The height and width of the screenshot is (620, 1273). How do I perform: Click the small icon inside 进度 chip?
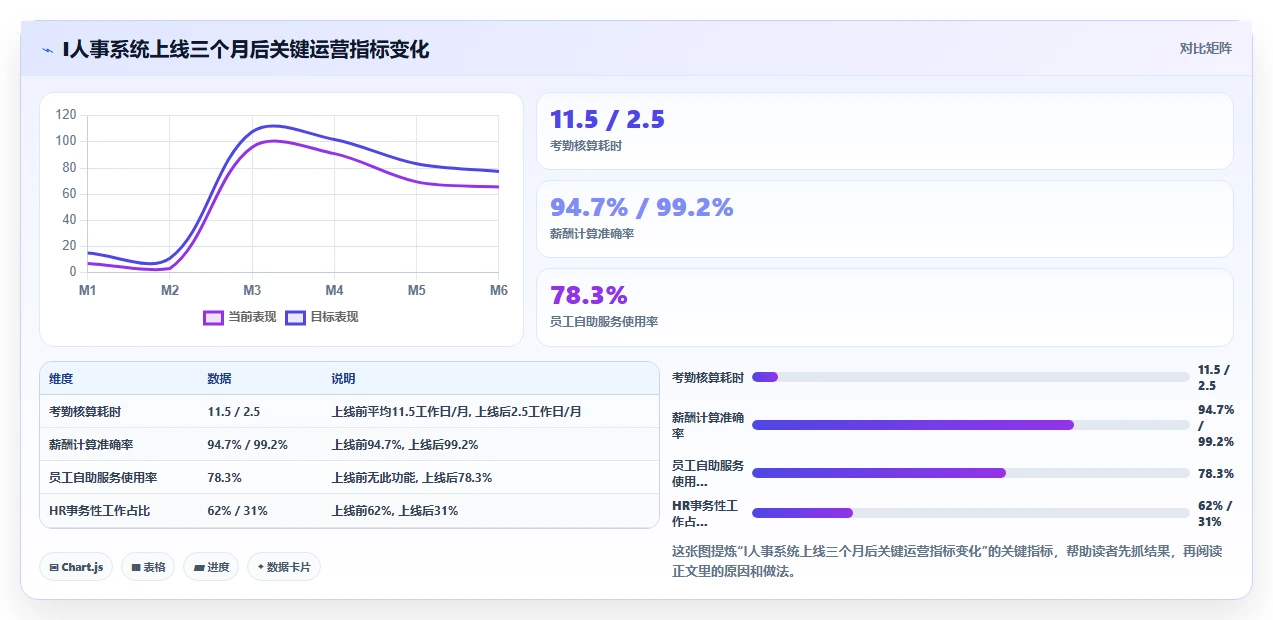(x=199, y=567)
